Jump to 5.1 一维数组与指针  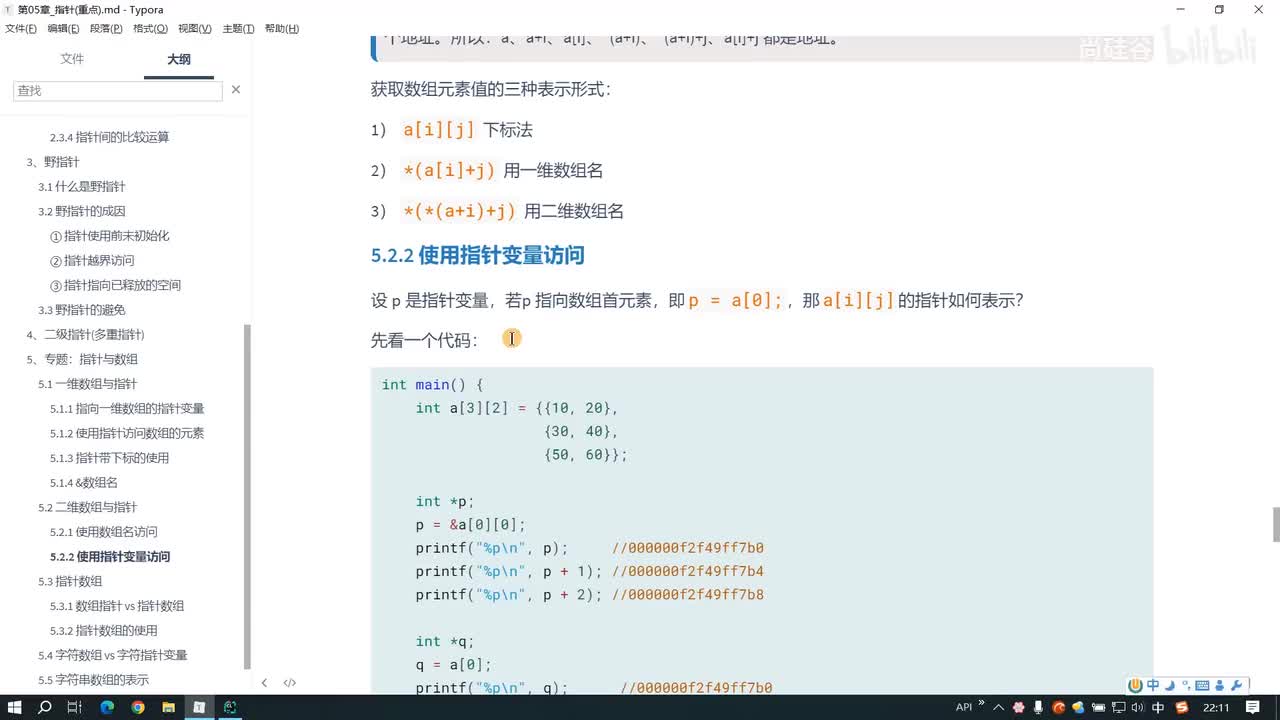point(88,384)
